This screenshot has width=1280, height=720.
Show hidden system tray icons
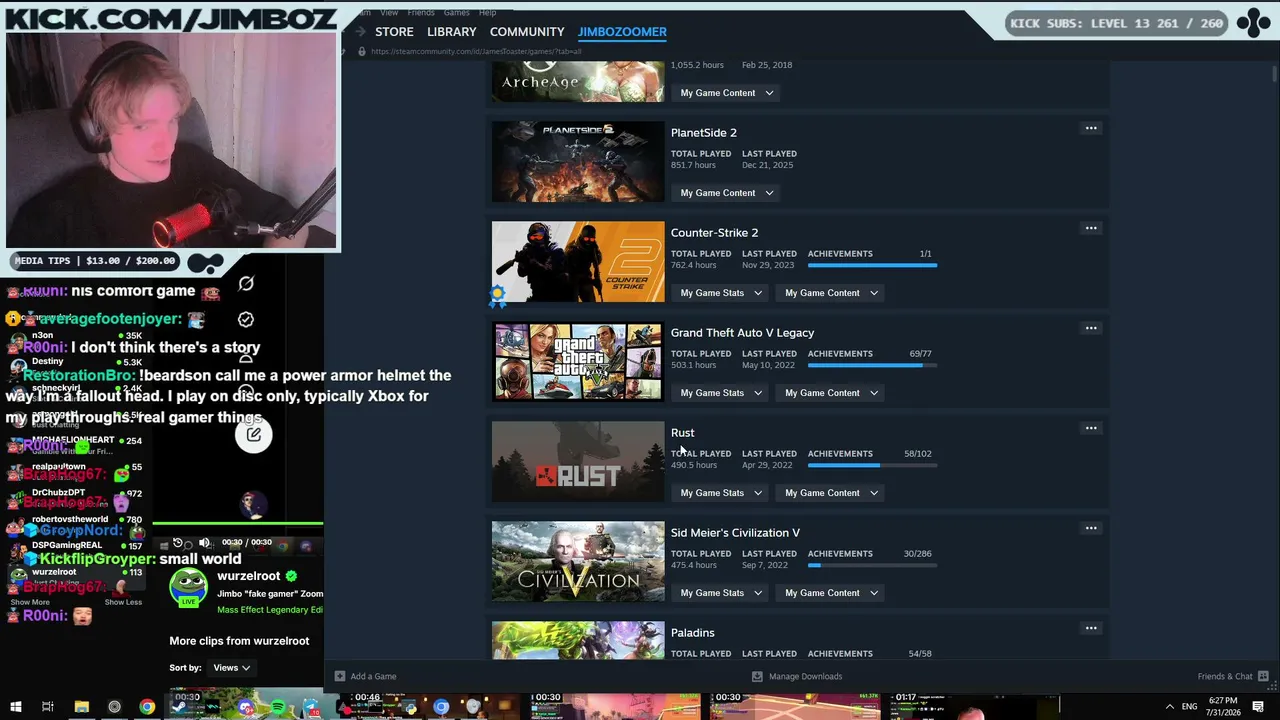[x=1172, y=707]
